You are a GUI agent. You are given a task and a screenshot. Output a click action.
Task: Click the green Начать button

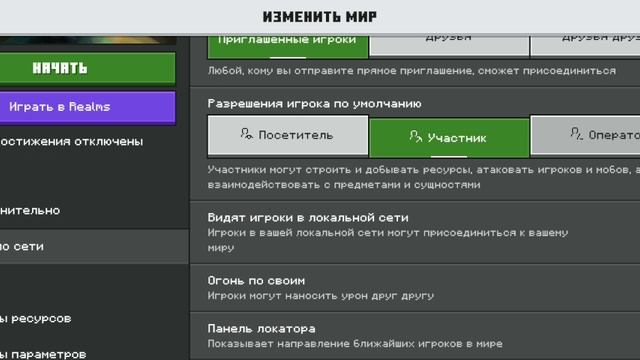[x=87, y=68]
